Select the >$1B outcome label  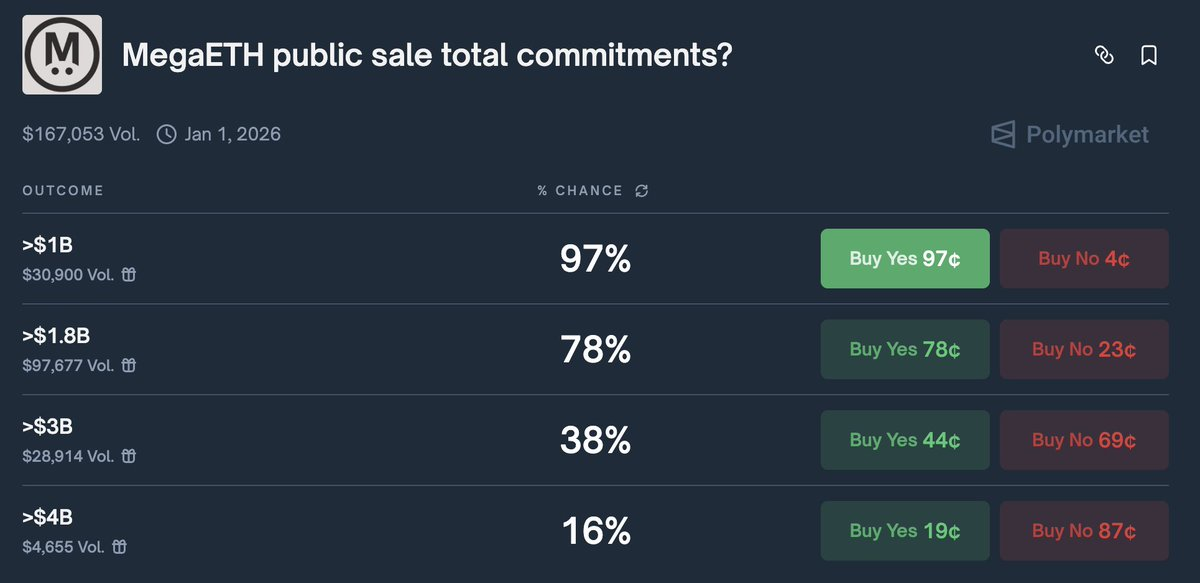[46, 243]
